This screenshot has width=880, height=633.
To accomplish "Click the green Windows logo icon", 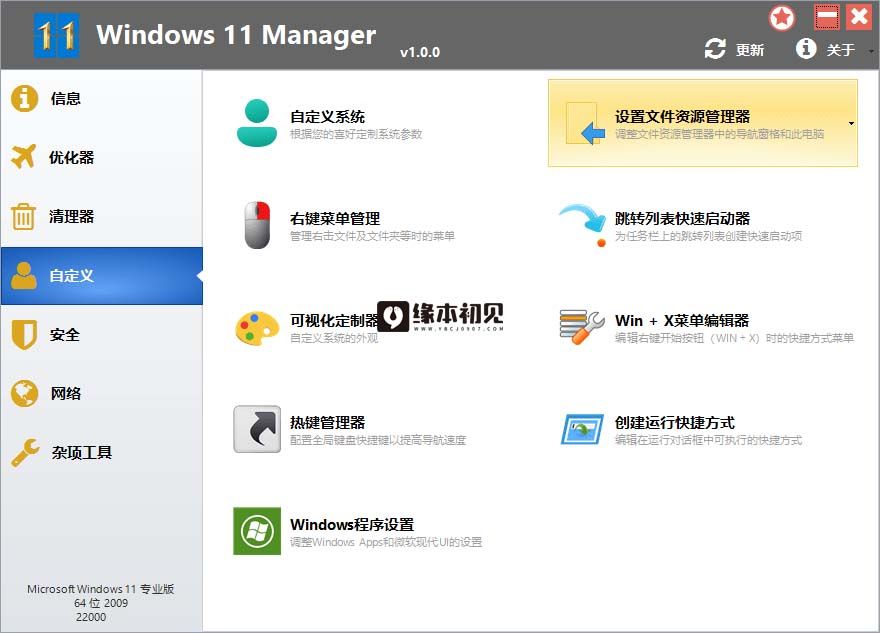I will pos(257,531).
